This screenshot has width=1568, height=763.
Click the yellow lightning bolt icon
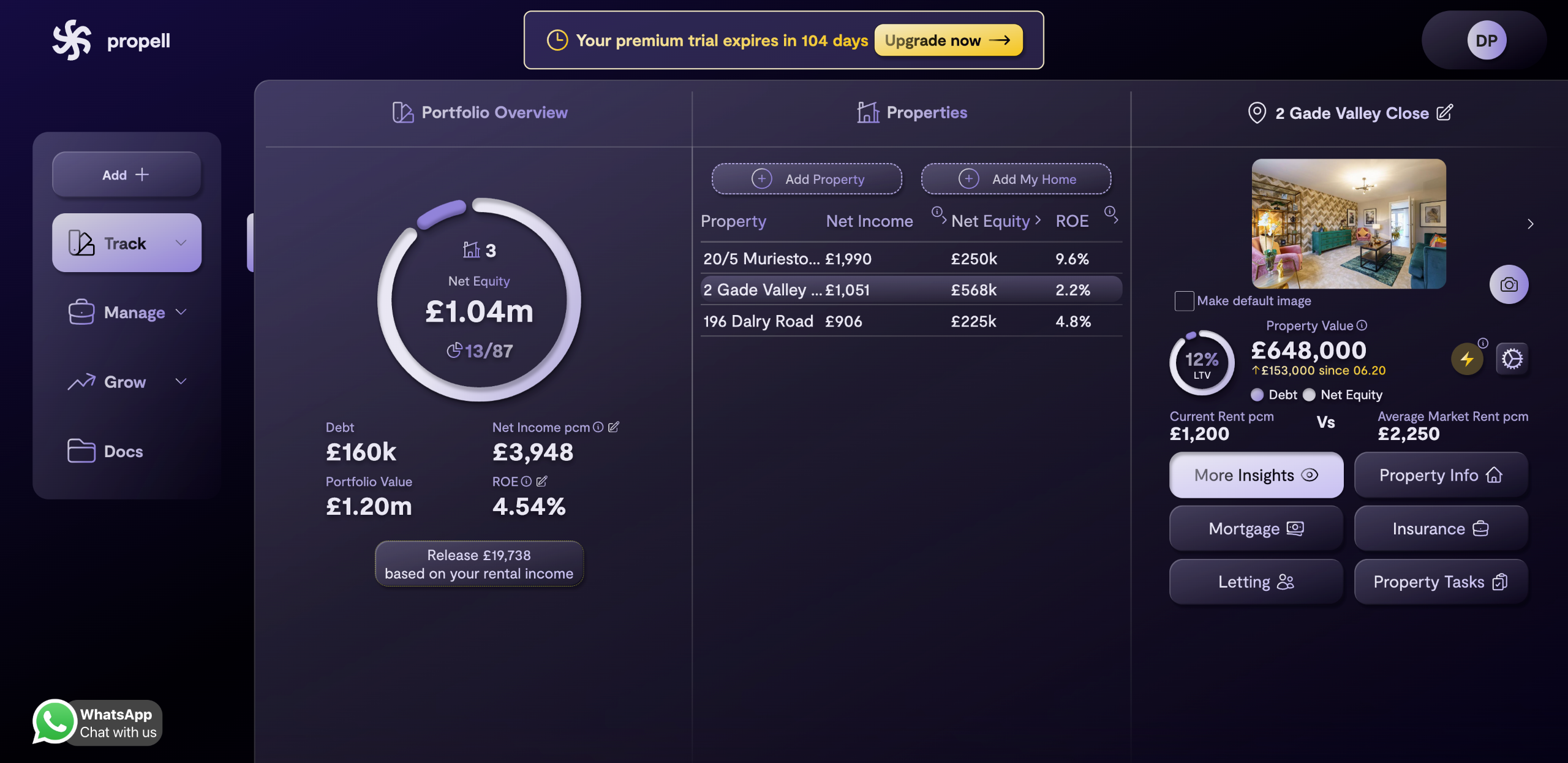(1467, 359)
